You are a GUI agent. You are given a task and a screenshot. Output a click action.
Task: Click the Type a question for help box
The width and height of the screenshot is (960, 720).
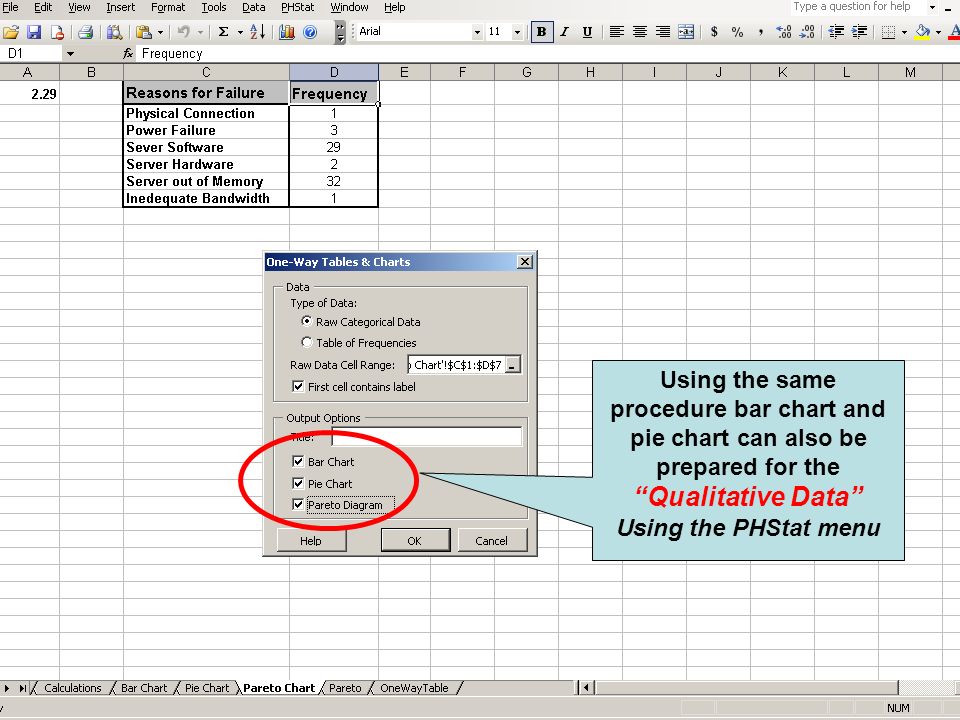[x=856, y=7]
